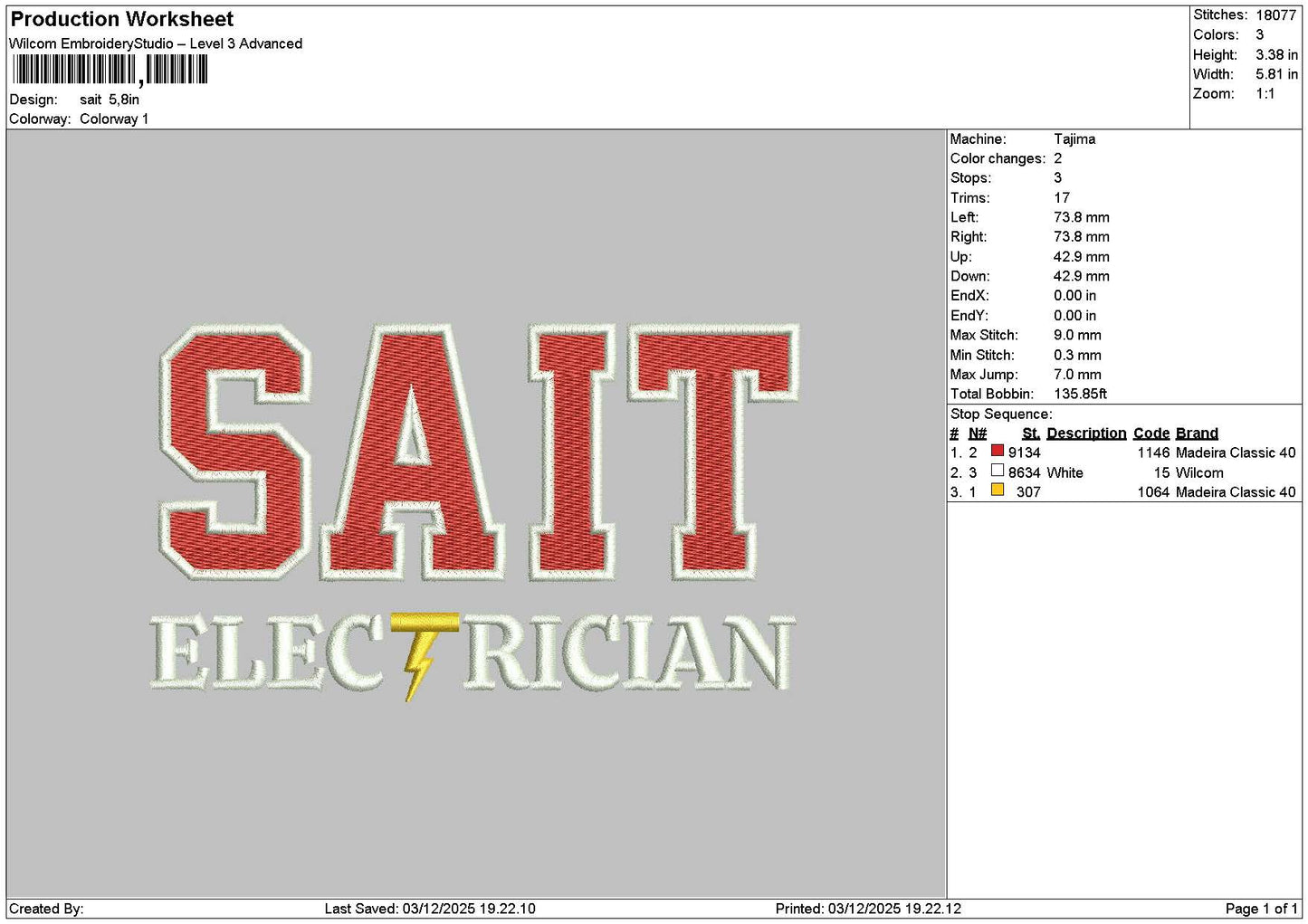Image resolution: width=1308 pixels, height=924 pixels.
Task: Click the stitch count 8634
Action: tap(1025, 472)
